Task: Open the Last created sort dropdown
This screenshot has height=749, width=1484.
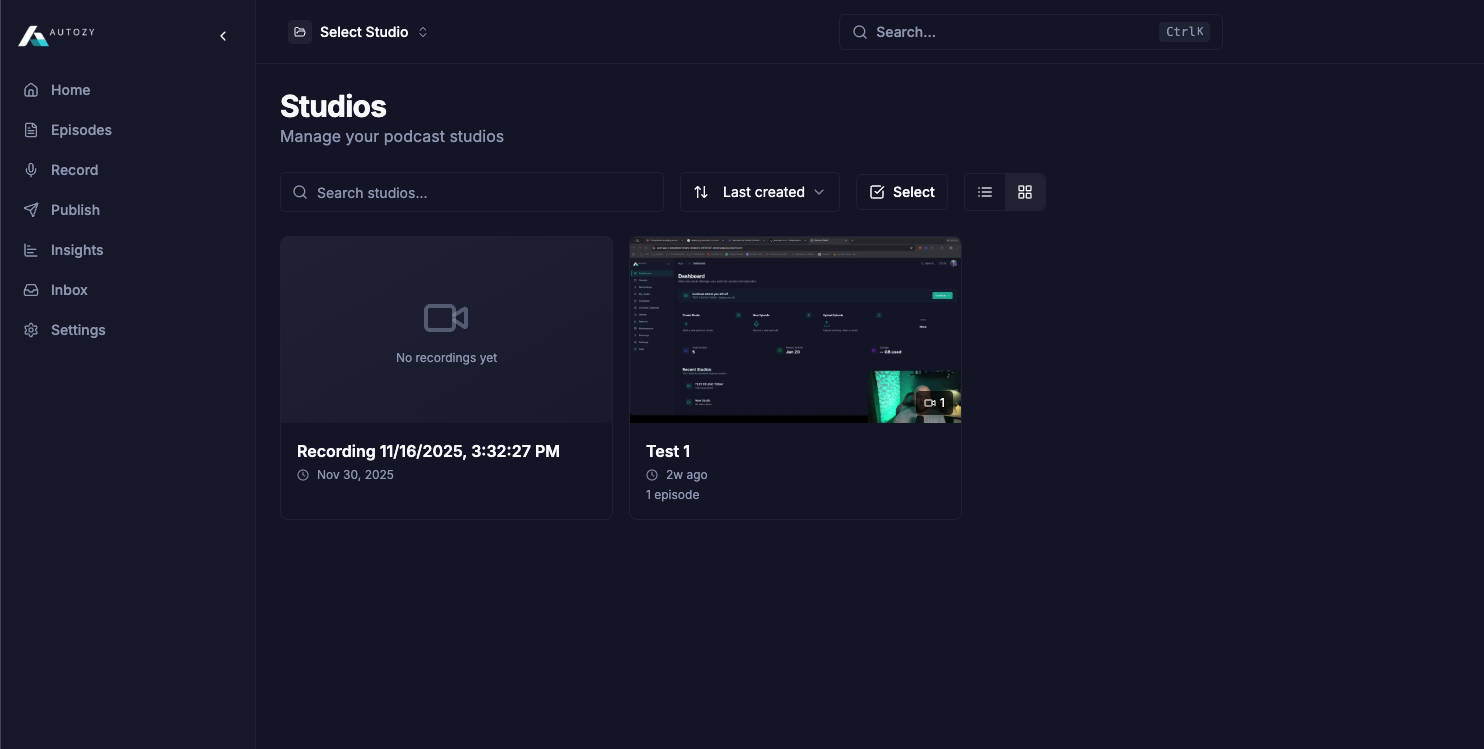Action: [759, 192]
